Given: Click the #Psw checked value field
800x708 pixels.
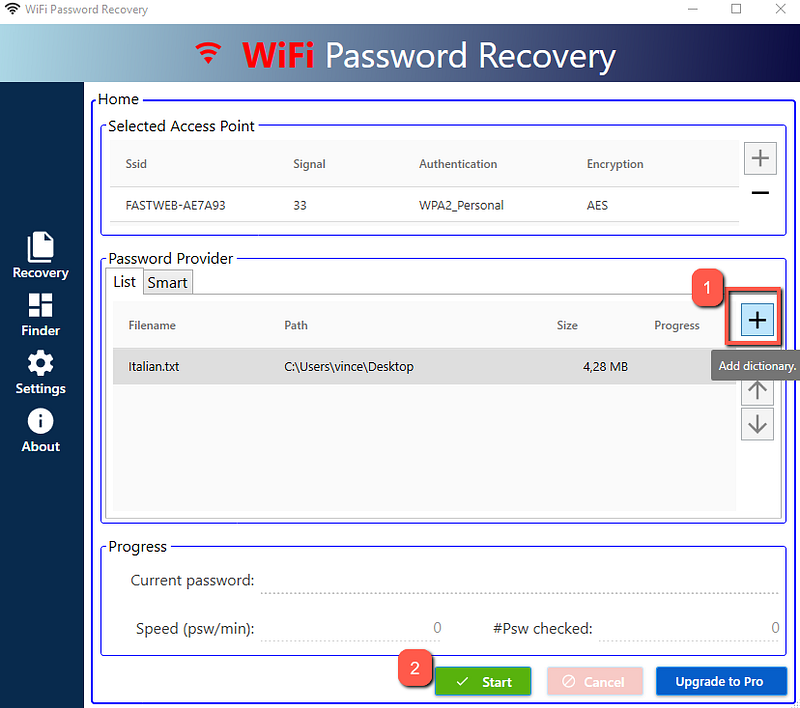Looking at the screenshot, I should pyautogui.click(x=689, y=628).
